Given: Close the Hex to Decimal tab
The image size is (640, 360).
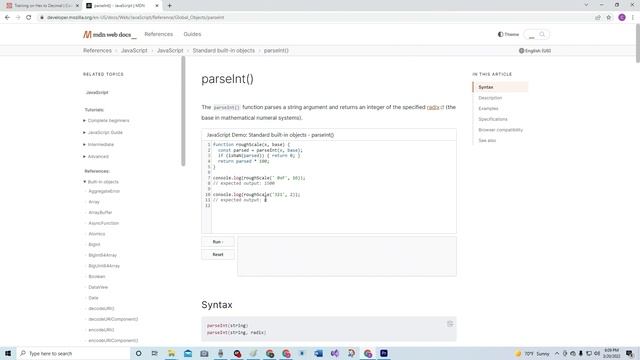Looking at the screenshot, I should tap(77, 6).
